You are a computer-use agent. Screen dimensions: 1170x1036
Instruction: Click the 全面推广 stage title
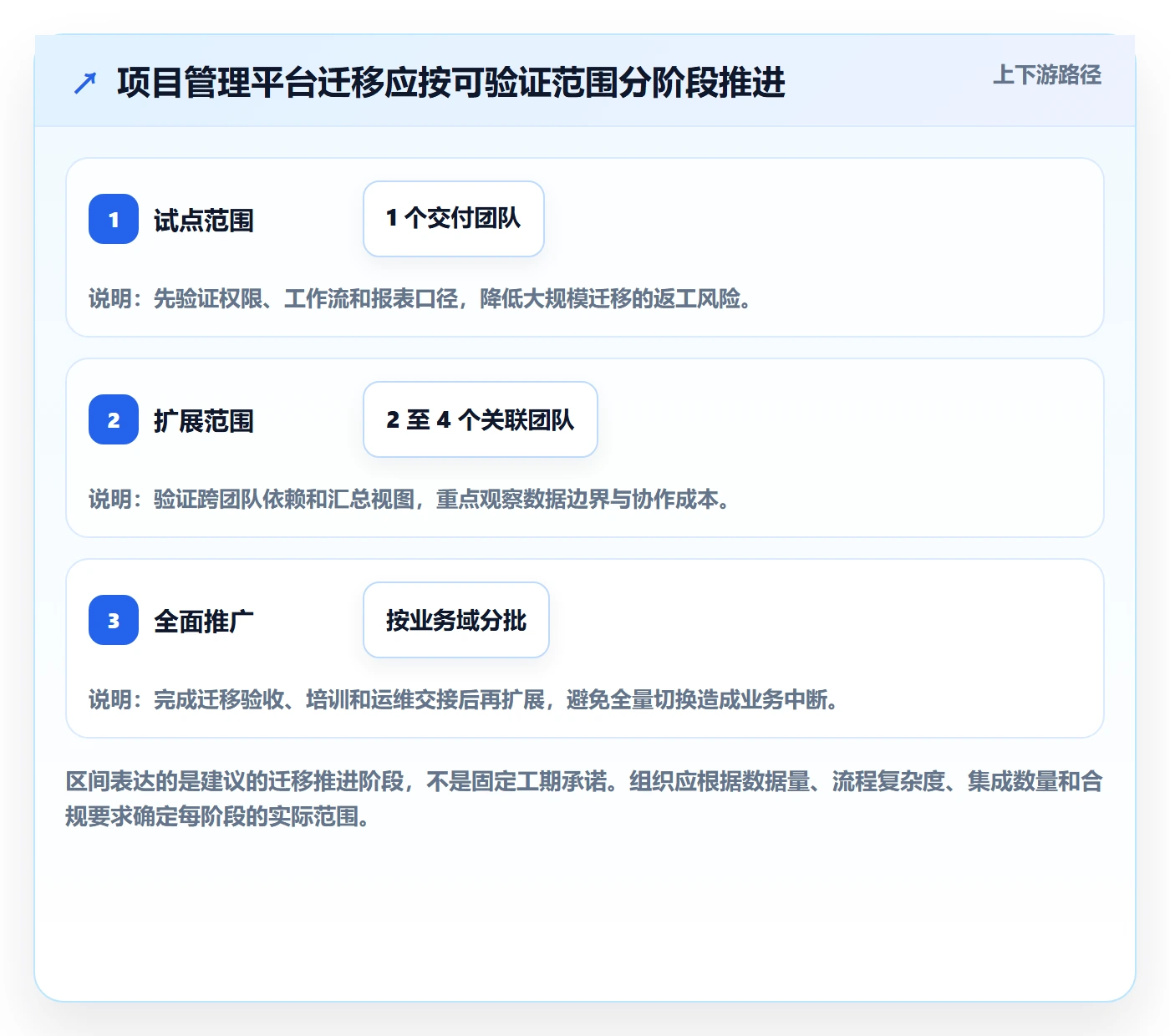(x=204, y=622)
